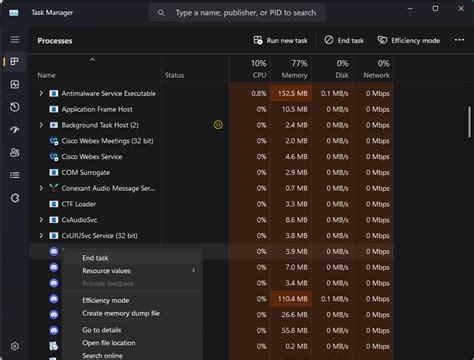The width and height of the screenshot is (474, 360).
Task: Sort by the Network column header
Action: click(x=373, y=69)
